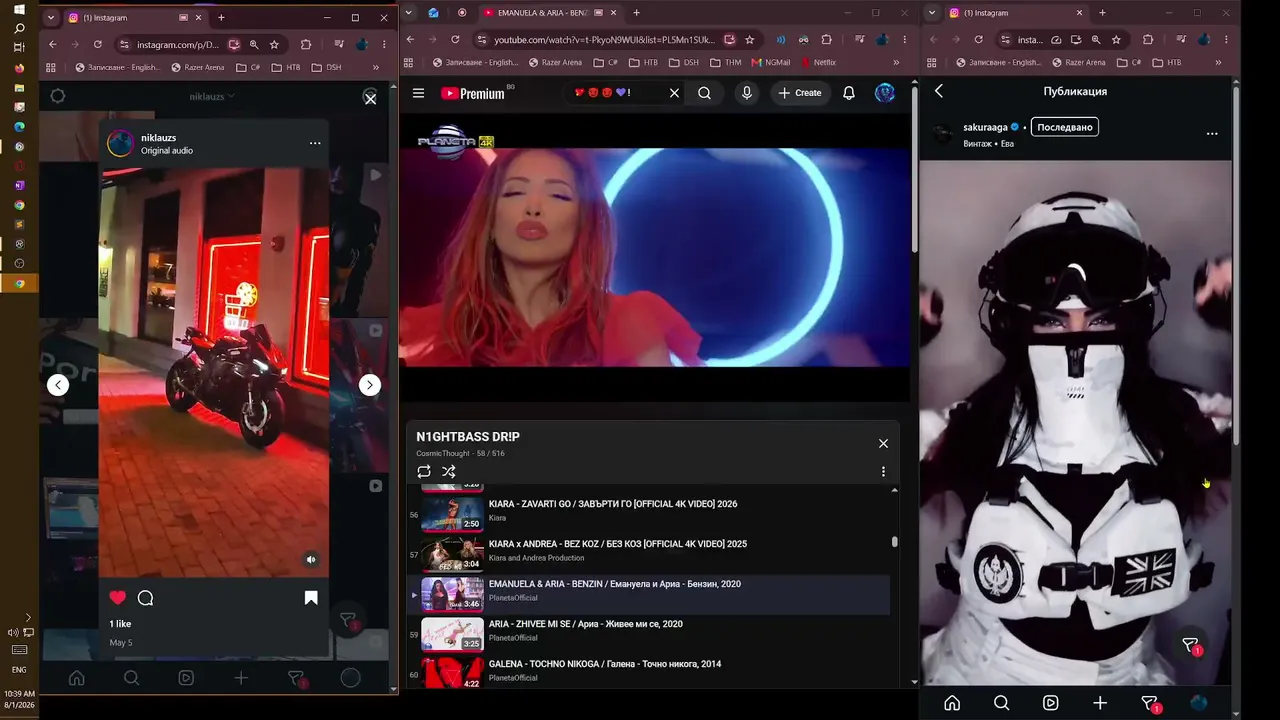The width and height of the screenshot is (1280, 720).
Task: Expand the tab search dropdown in YouTube browser
Action: [x=408, y=13]
